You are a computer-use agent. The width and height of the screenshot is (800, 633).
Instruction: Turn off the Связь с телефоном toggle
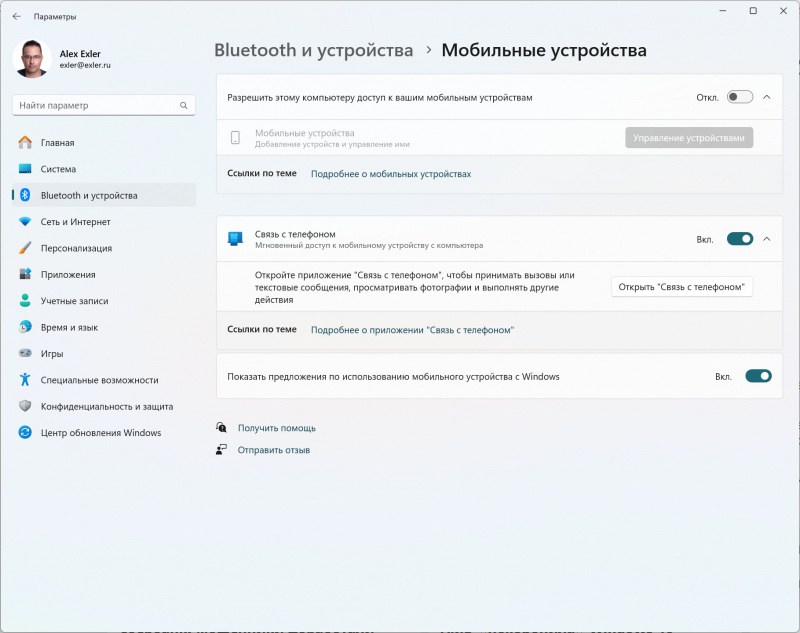739,239
